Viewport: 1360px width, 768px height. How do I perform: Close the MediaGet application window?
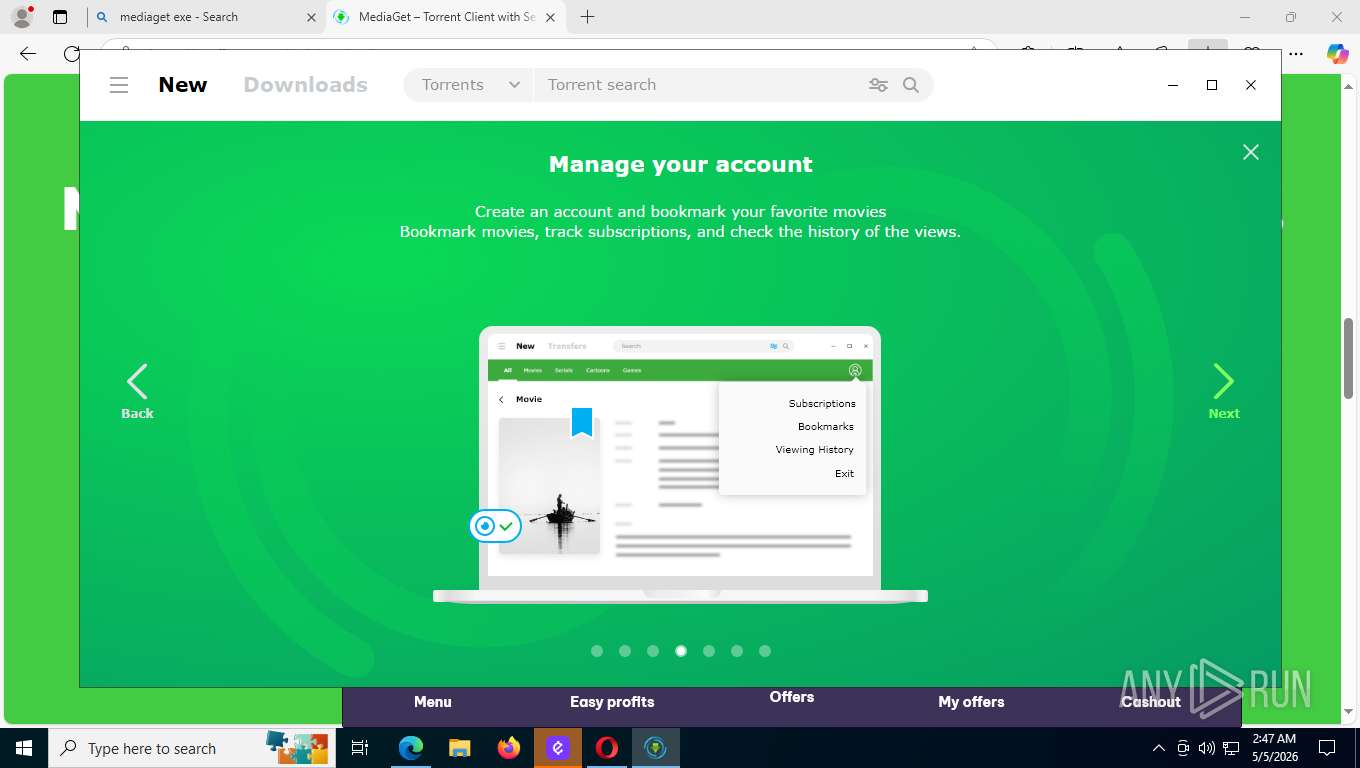1250,85
